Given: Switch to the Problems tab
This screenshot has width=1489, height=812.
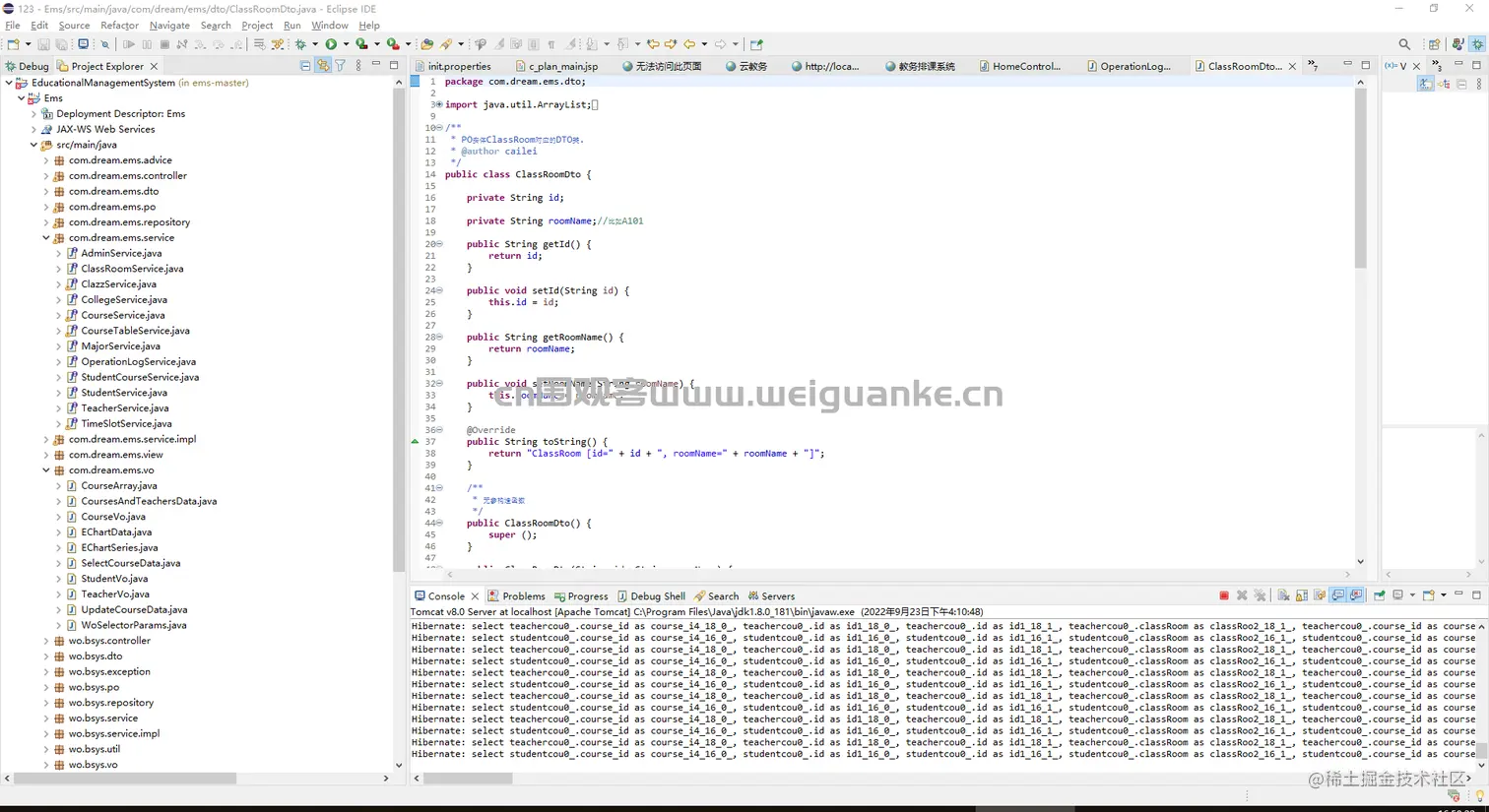Looking at the screenshot, I should point(516,596).
